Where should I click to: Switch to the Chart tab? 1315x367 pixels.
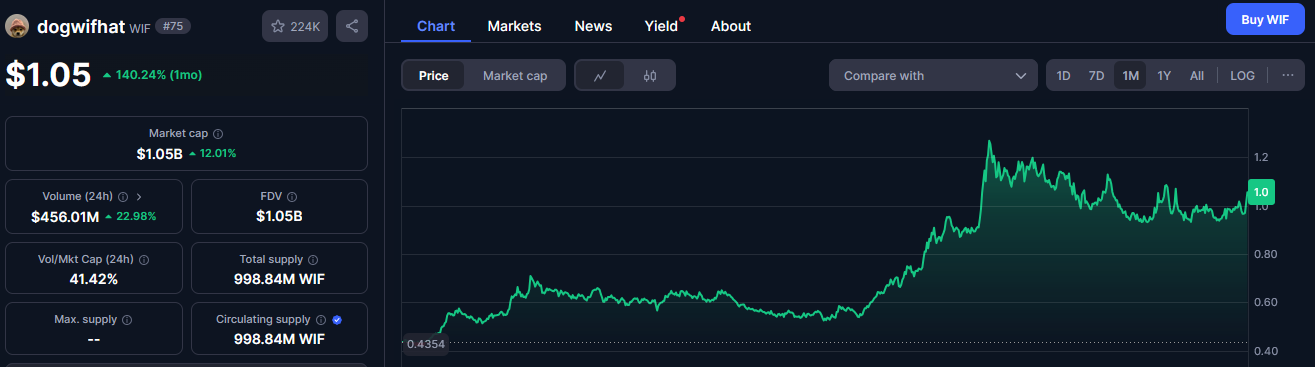[x=436, y=26]
